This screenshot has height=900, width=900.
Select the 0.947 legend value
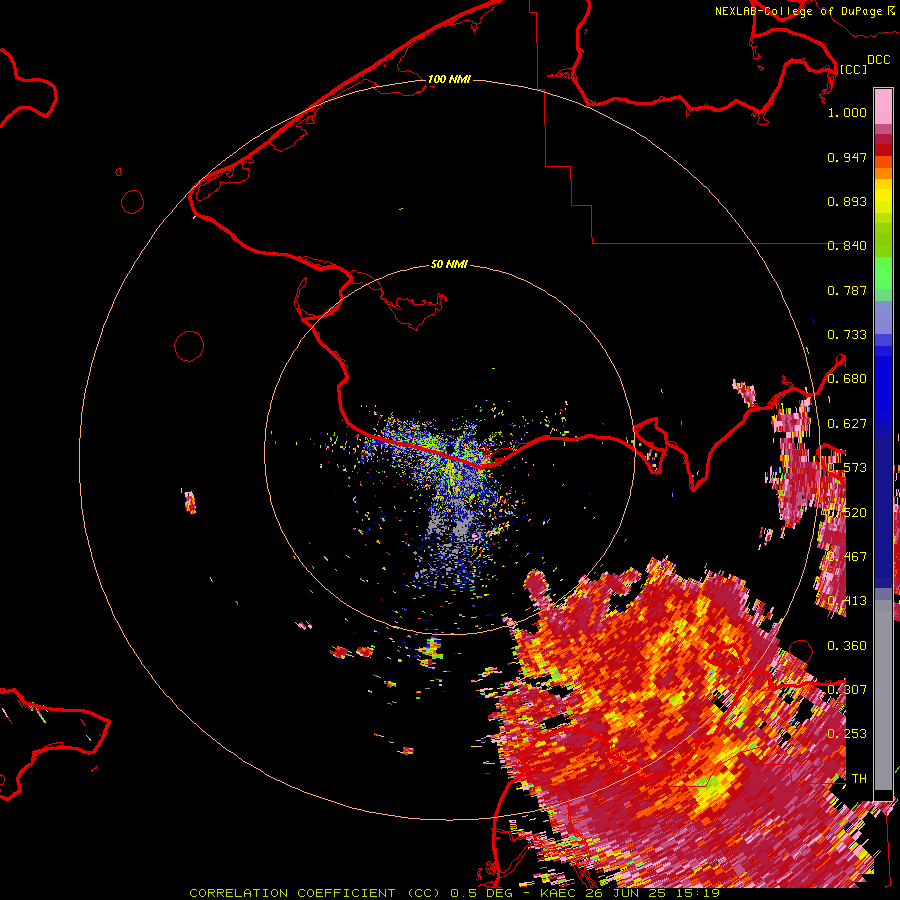[x=847, y=157]
